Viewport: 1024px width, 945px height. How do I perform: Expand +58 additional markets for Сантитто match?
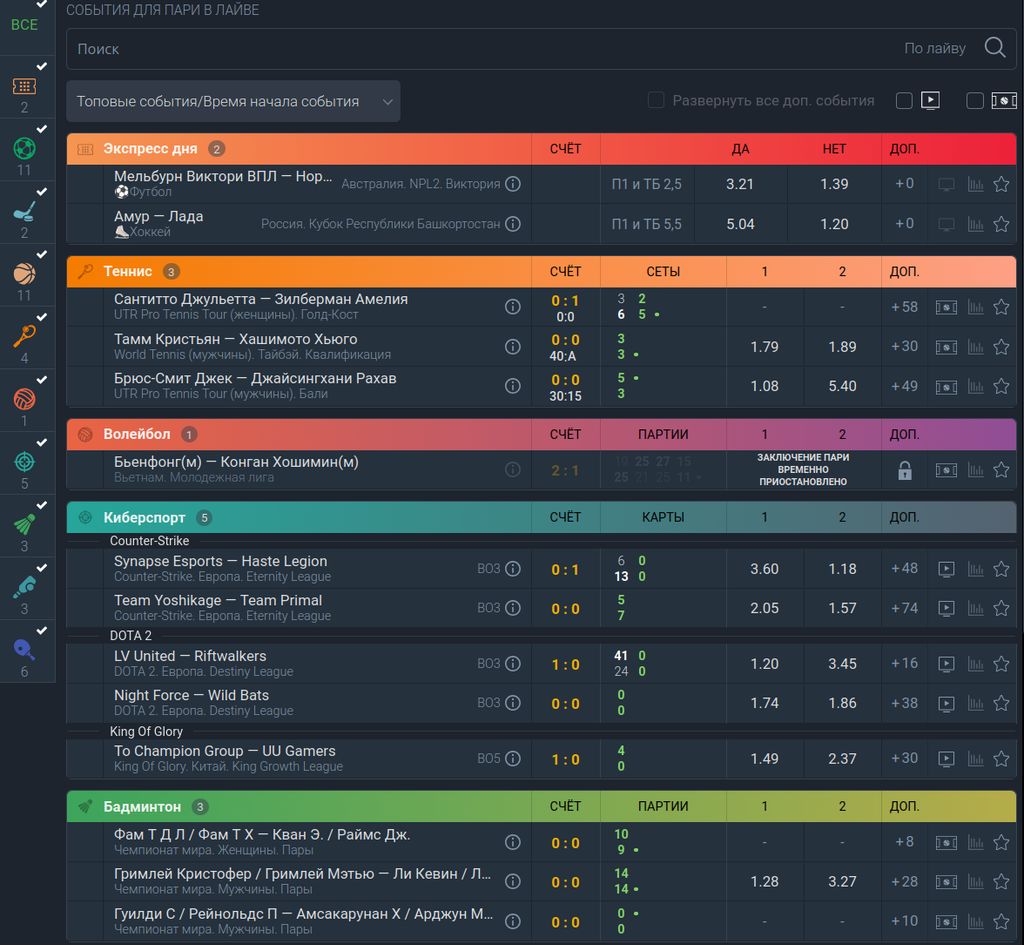click(904, 307)
